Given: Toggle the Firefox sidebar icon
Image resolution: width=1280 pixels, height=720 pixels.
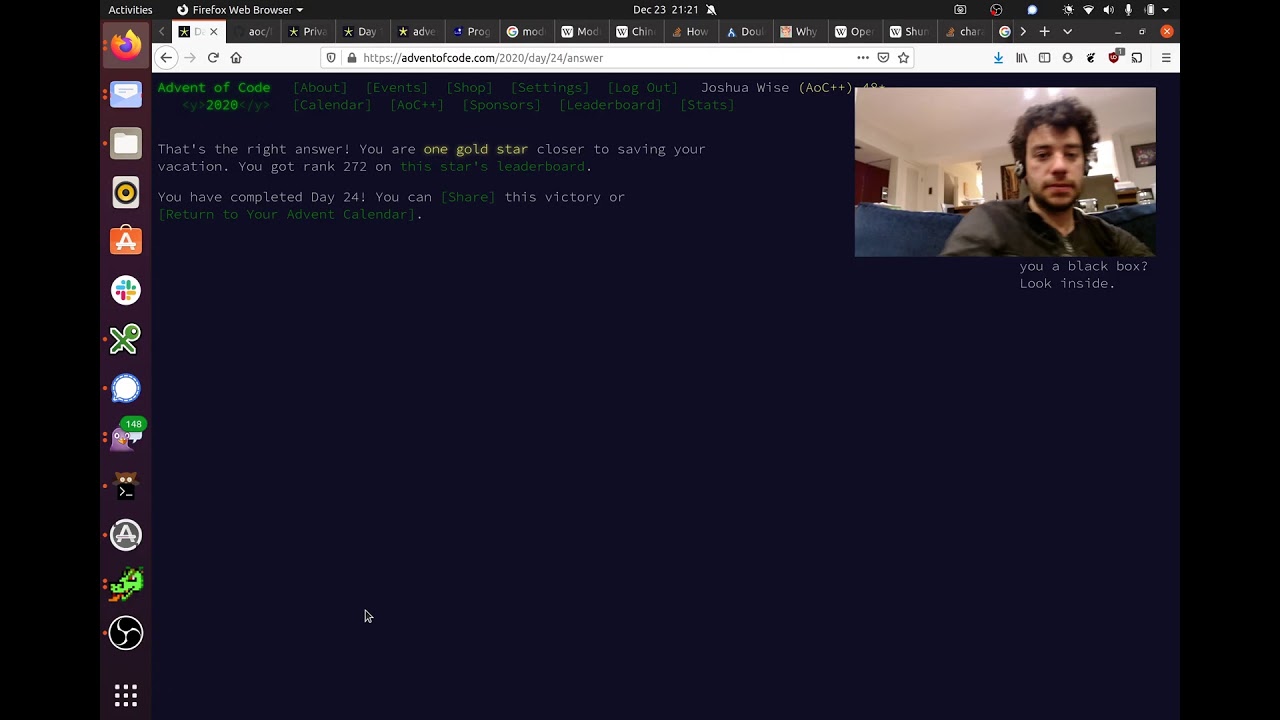Looking at the screenshot, I should pos(1044,58).
